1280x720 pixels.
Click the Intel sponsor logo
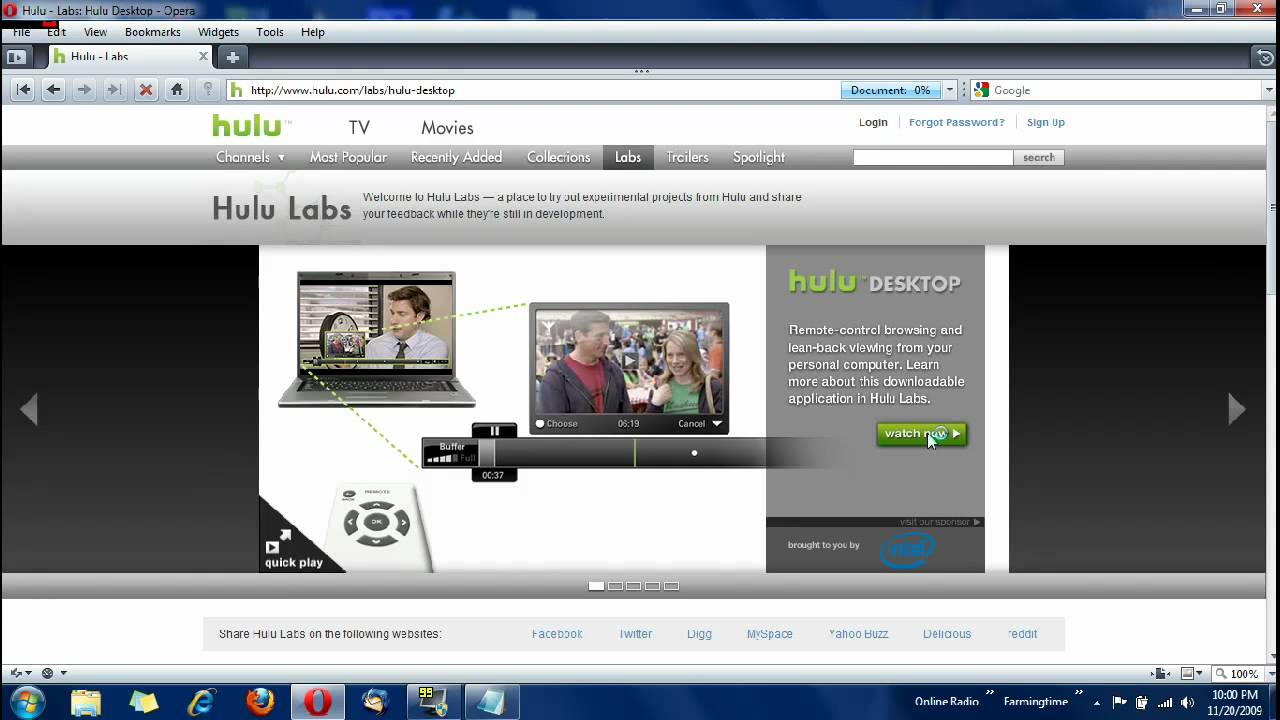pos(907,549)
